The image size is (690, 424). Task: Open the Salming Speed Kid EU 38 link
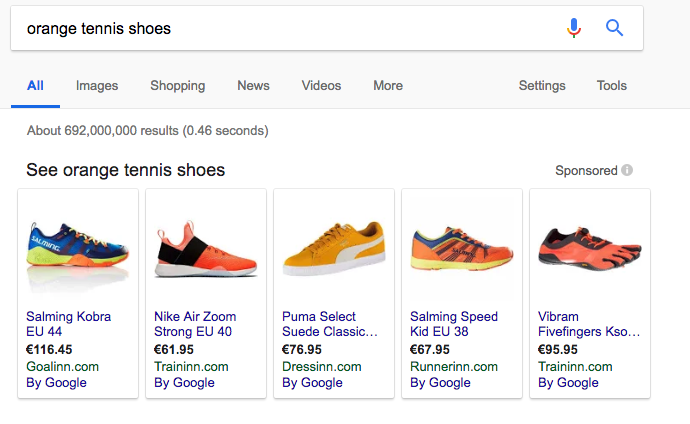tap(454, 324)
